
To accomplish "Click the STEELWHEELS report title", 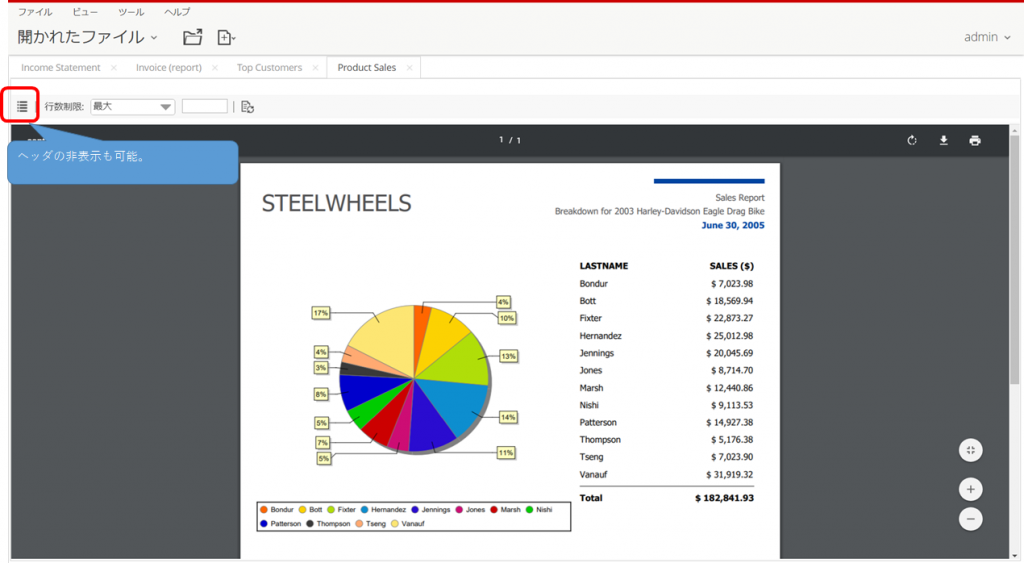I will pyautogui.click(x=336, y=204).
